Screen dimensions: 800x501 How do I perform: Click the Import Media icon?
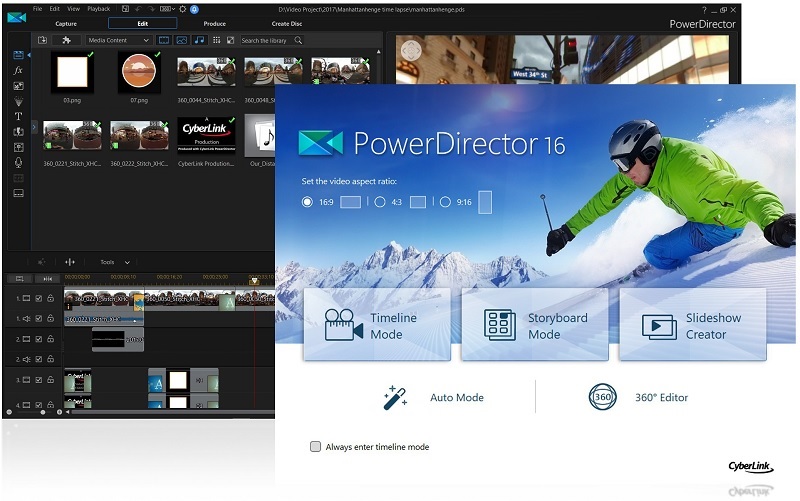pyautogui.click(x=42, y=40)
